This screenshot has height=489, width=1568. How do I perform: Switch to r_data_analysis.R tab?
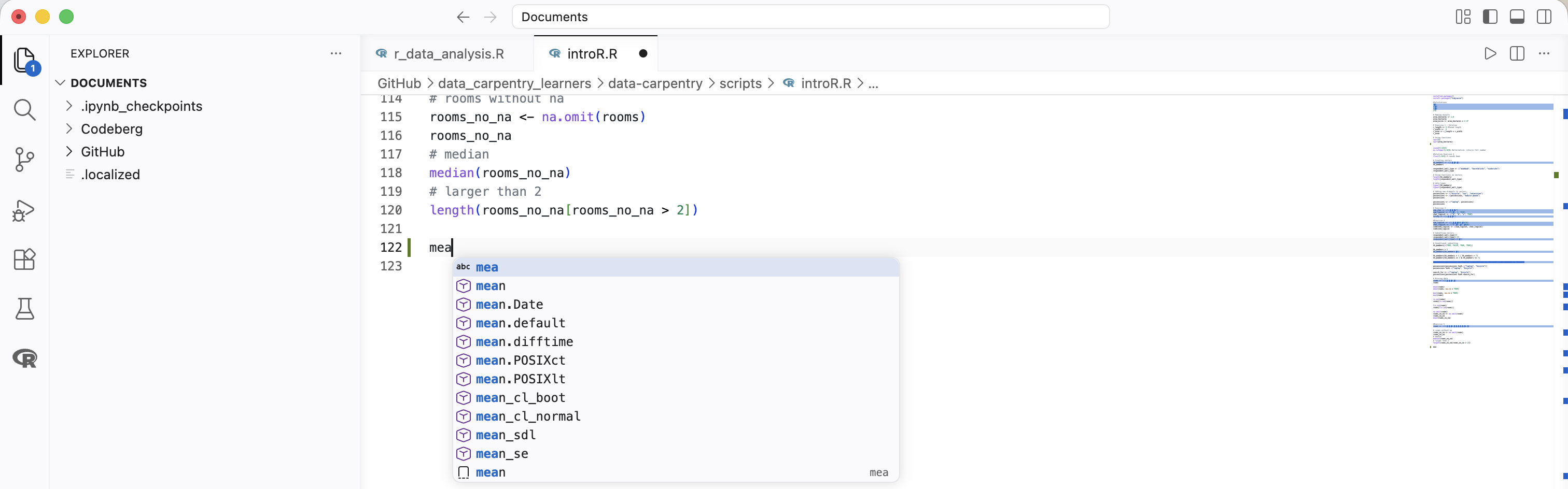click(449, 53)
